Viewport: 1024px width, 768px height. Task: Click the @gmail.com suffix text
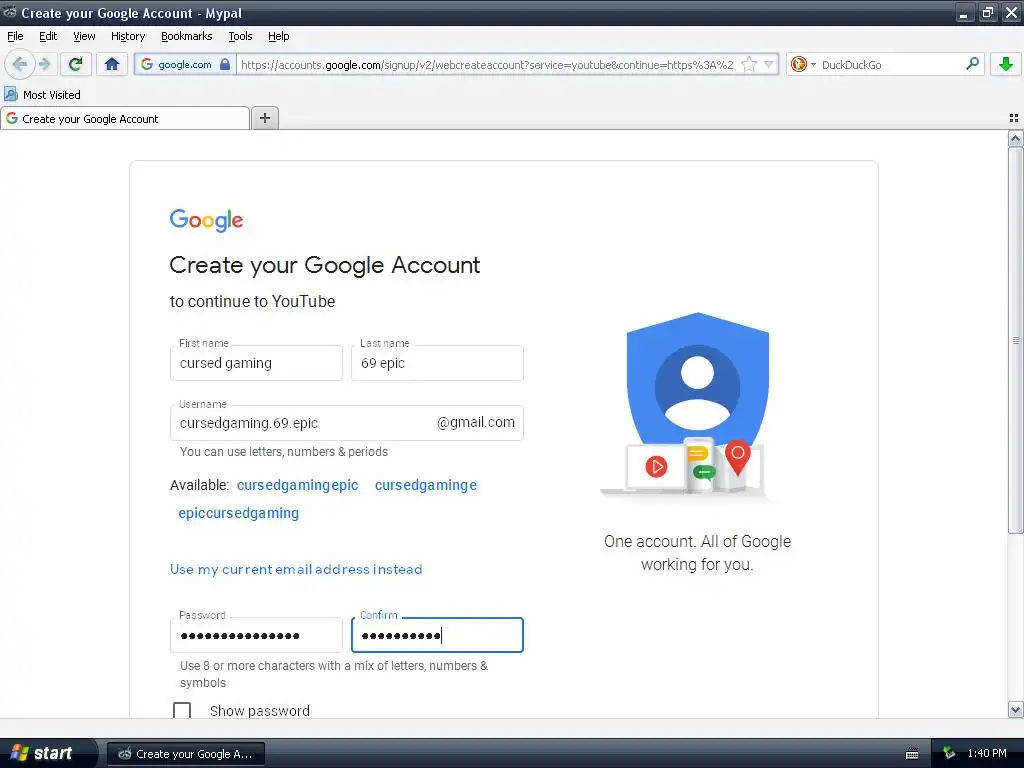pyautogui.click(x=475, y=423)
